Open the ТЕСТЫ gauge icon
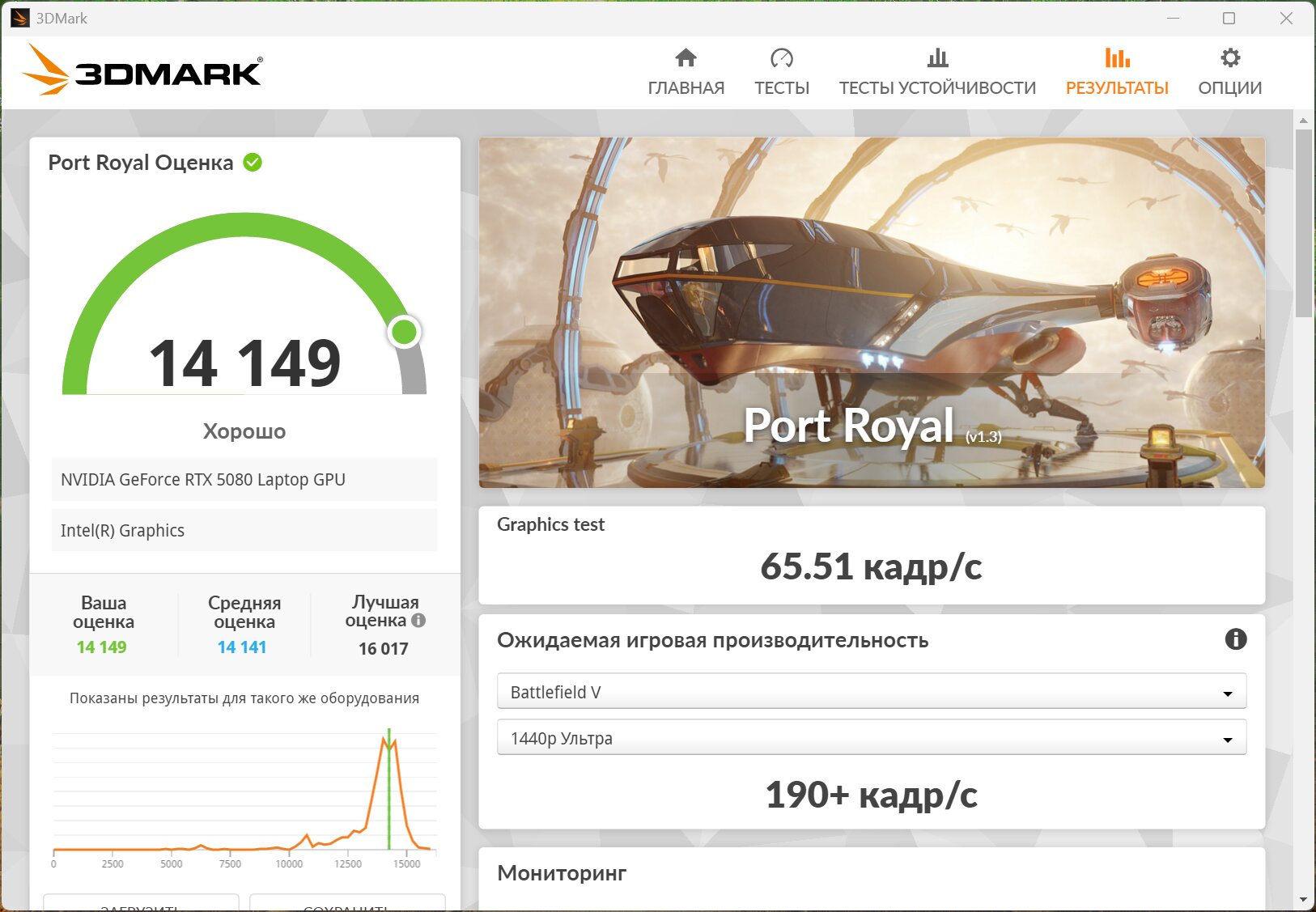1316x912 pixels. click(781, 58)
